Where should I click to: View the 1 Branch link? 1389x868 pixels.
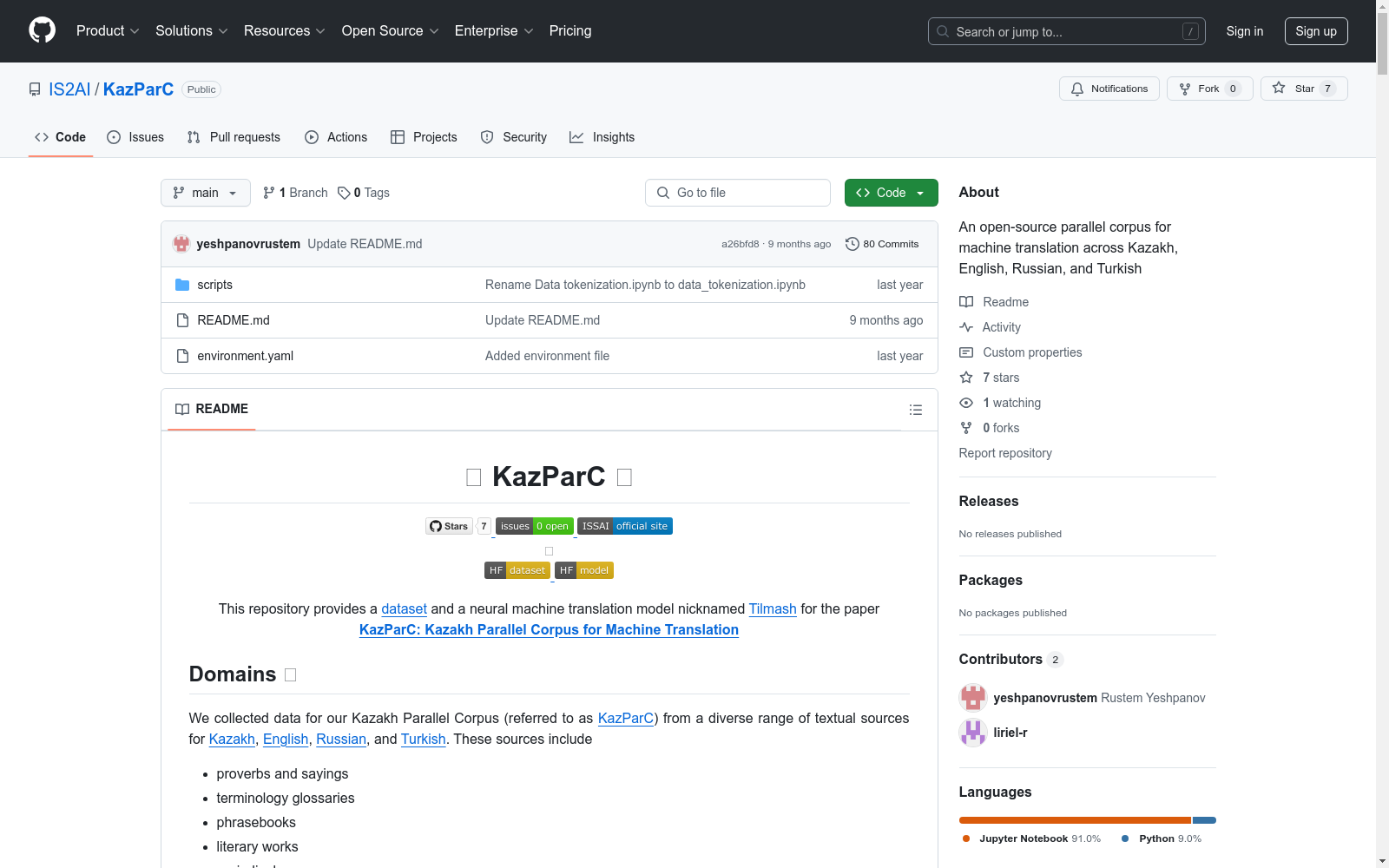click(295, 193)
